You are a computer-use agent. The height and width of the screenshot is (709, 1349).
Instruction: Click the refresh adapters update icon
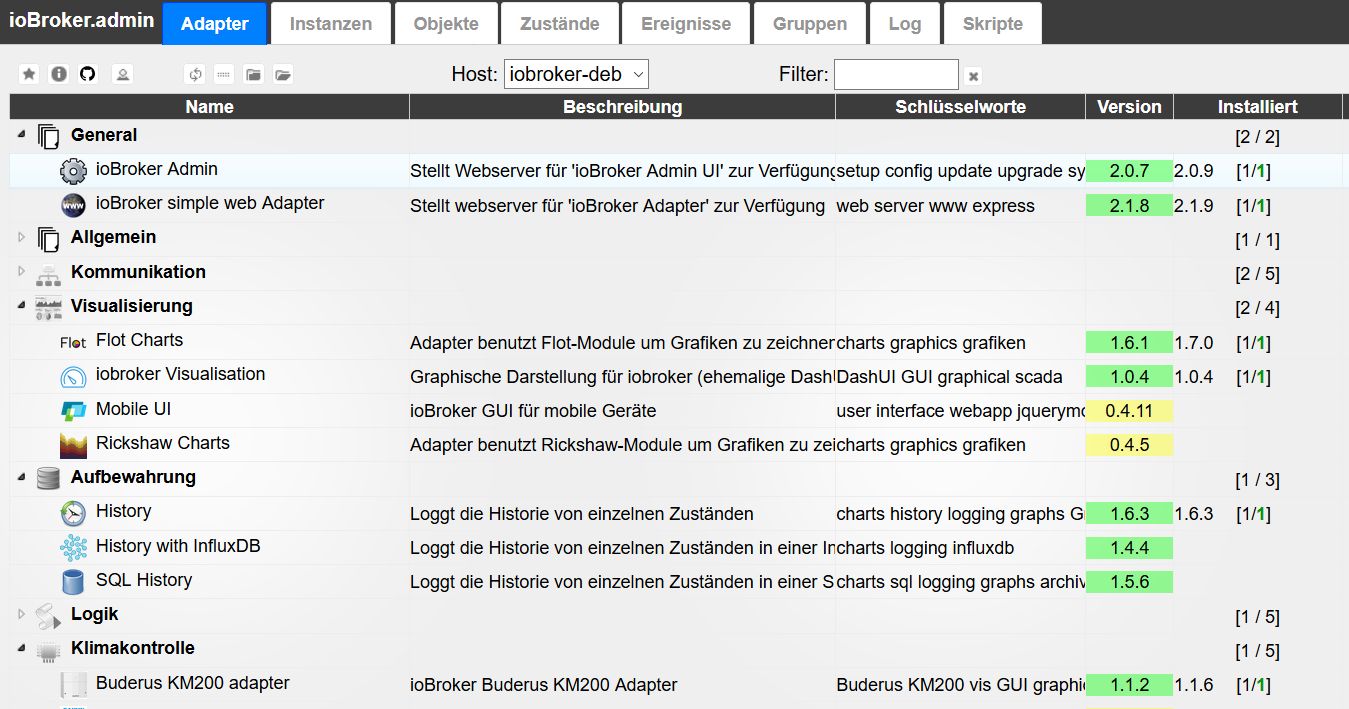point(195,74)
